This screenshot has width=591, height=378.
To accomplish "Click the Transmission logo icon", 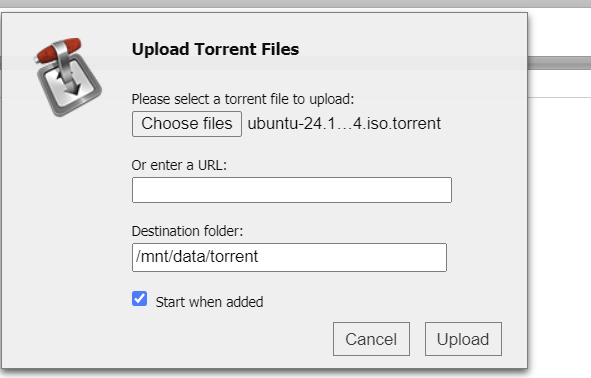I will (x=68, y=77).
